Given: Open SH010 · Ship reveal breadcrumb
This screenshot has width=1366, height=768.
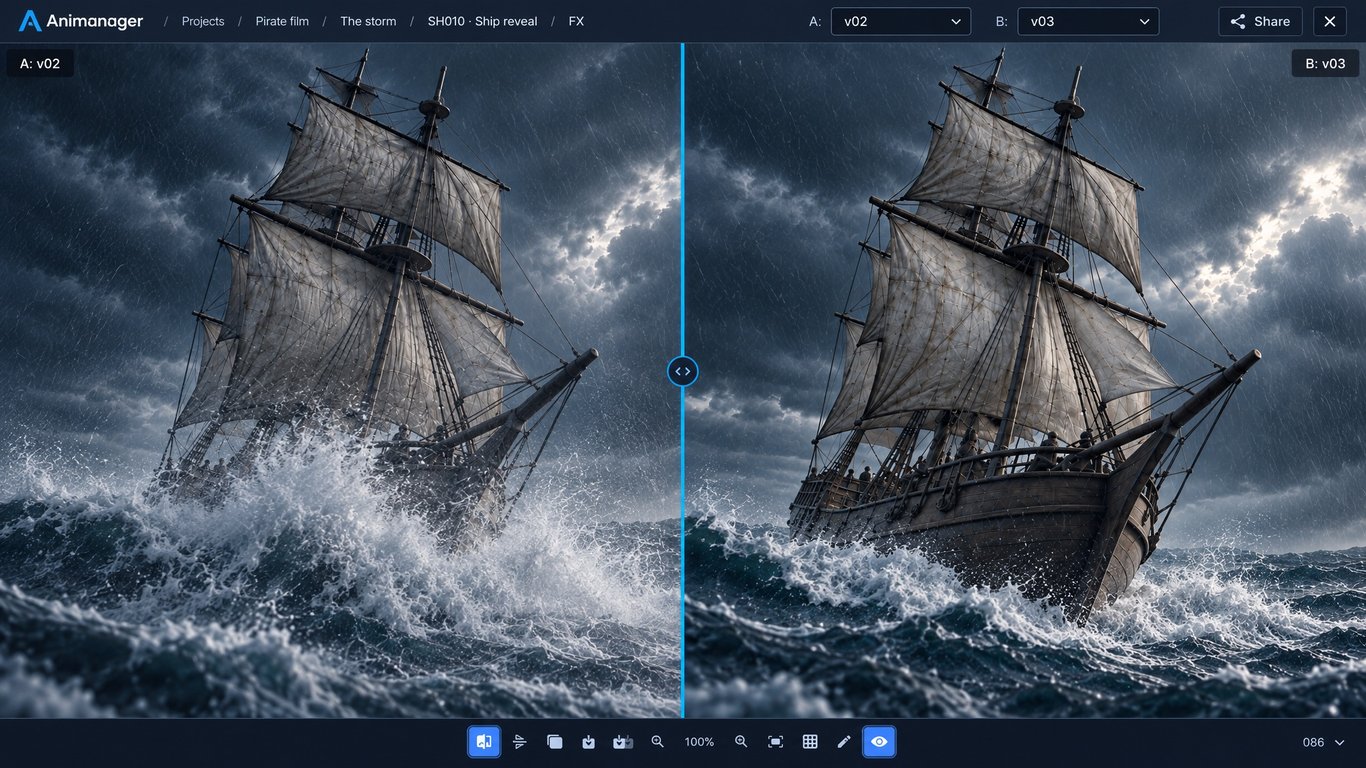Looking at the screenshot, I should point(482,21).
